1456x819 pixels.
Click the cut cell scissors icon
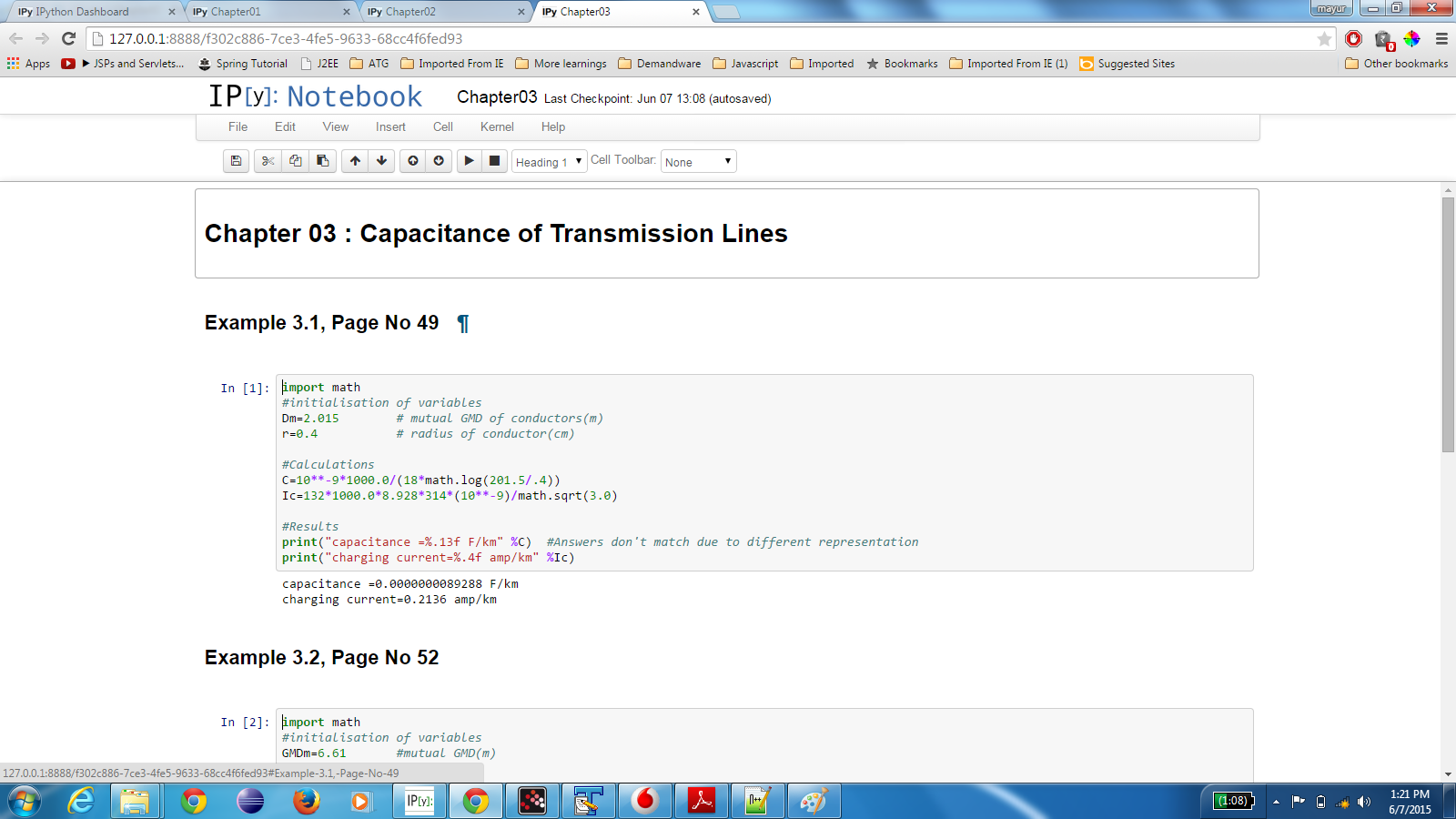point(268,161)
